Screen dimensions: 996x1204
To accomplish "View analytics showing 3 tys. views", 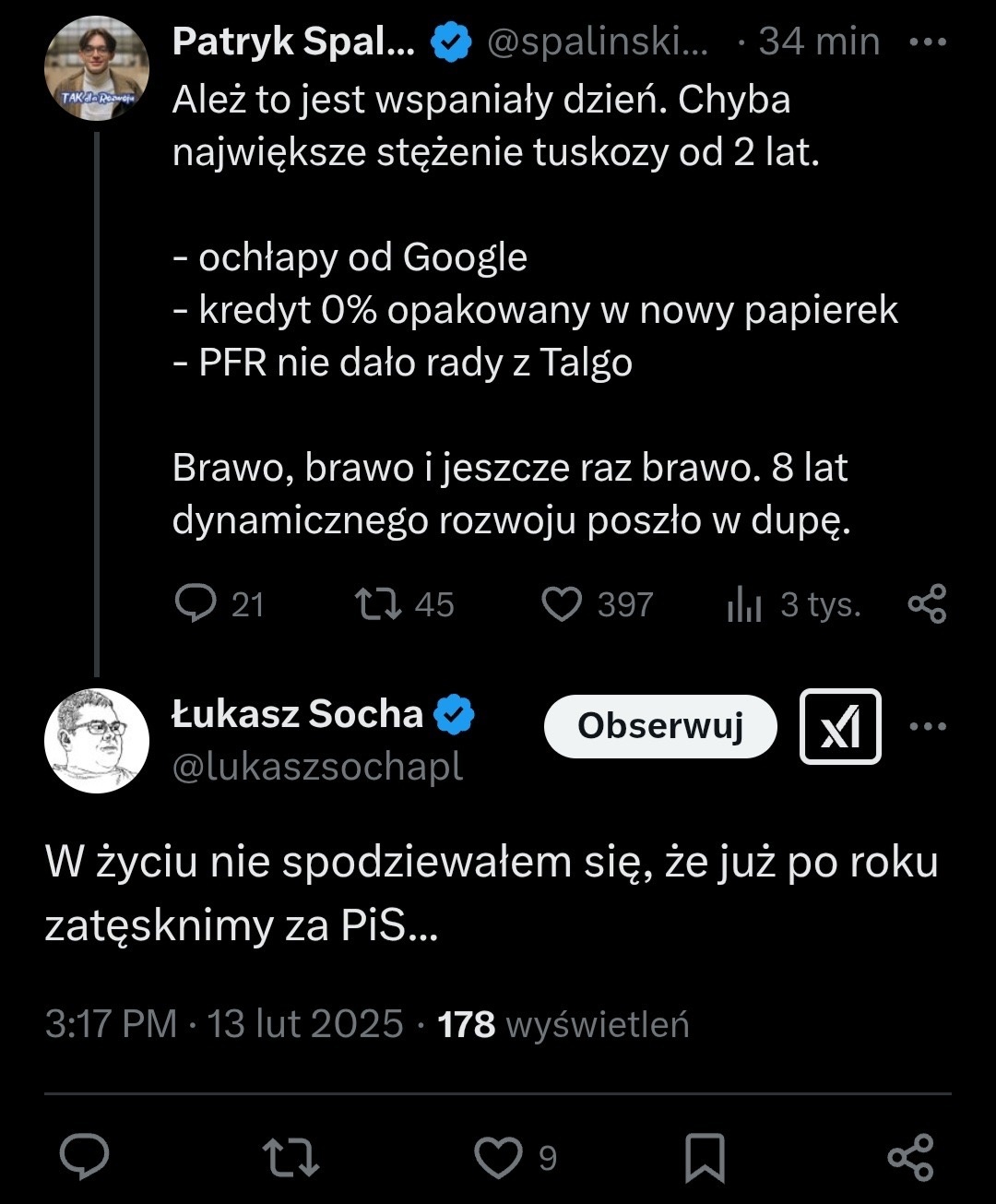I will [x=745, y=604].
